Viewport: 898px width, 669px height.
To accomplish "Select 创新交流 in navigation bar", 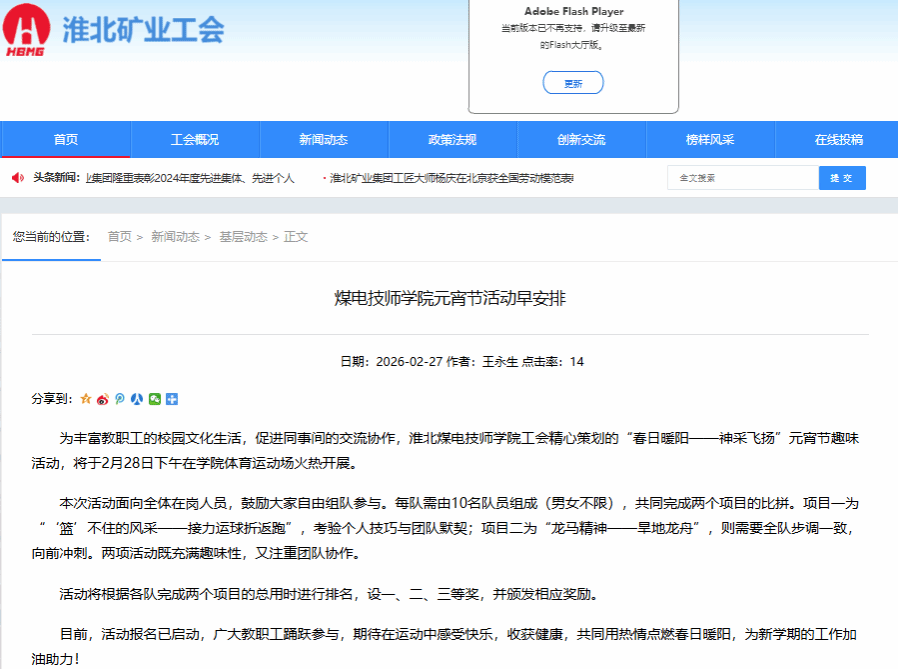I will point(581,140).
